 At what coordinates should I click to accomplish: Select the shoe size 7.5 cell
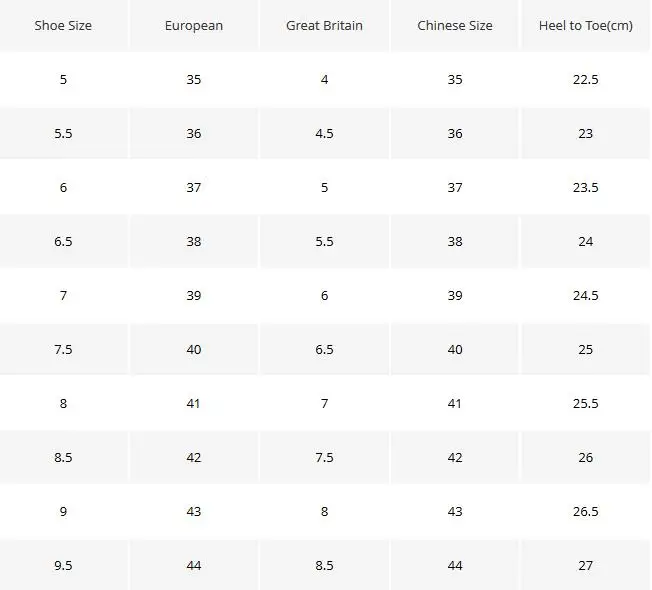(x=63, y=349)
